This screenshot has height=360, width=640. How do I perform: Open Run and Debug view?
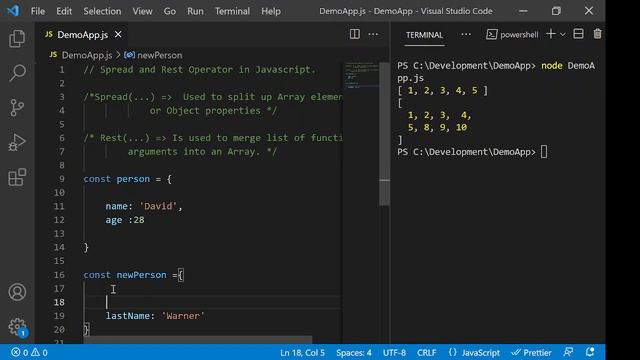pyautogui.click(x=17, y=142)
